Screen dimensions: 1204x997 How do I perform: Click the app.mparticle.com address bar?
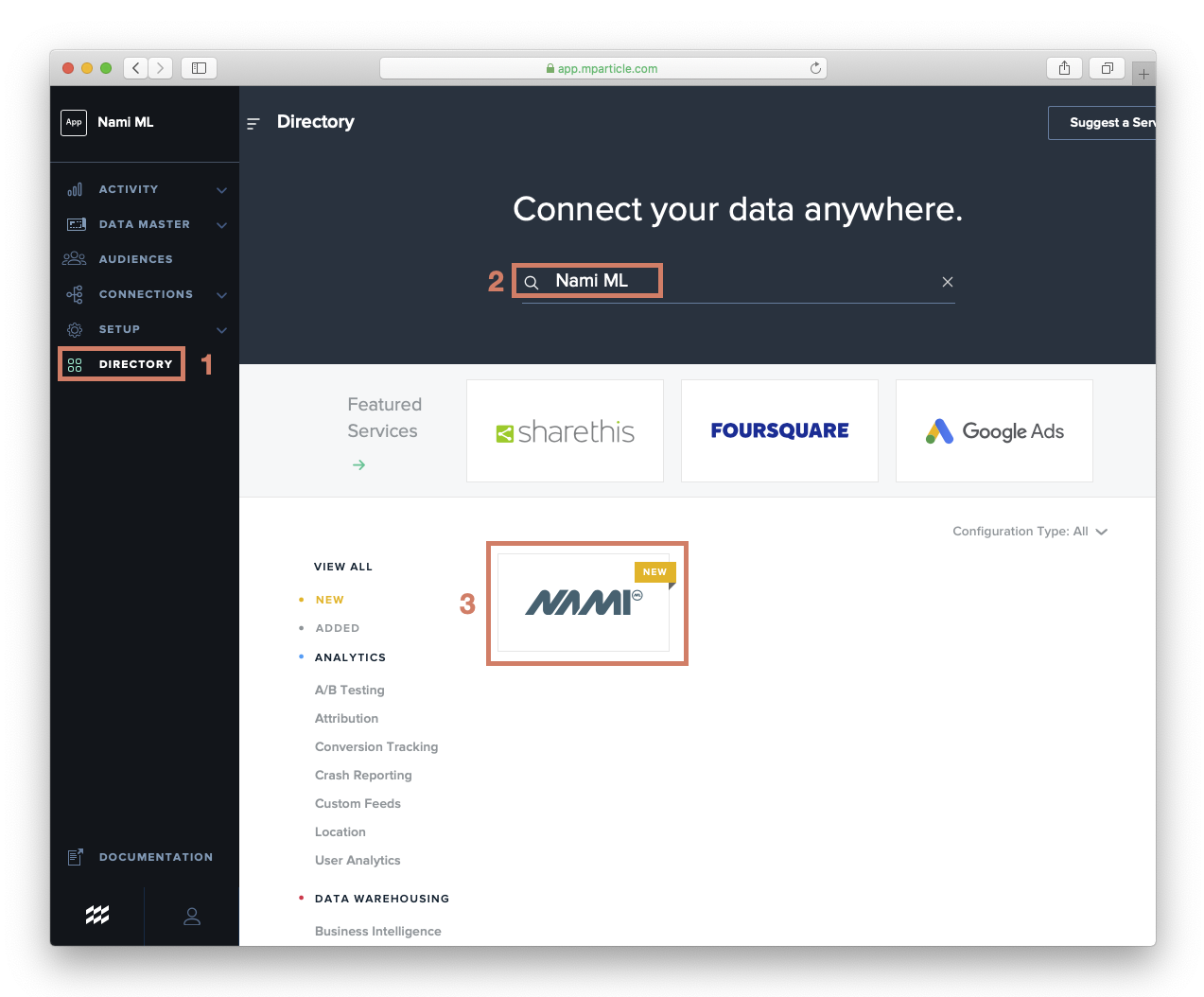[x=603, y=68]
